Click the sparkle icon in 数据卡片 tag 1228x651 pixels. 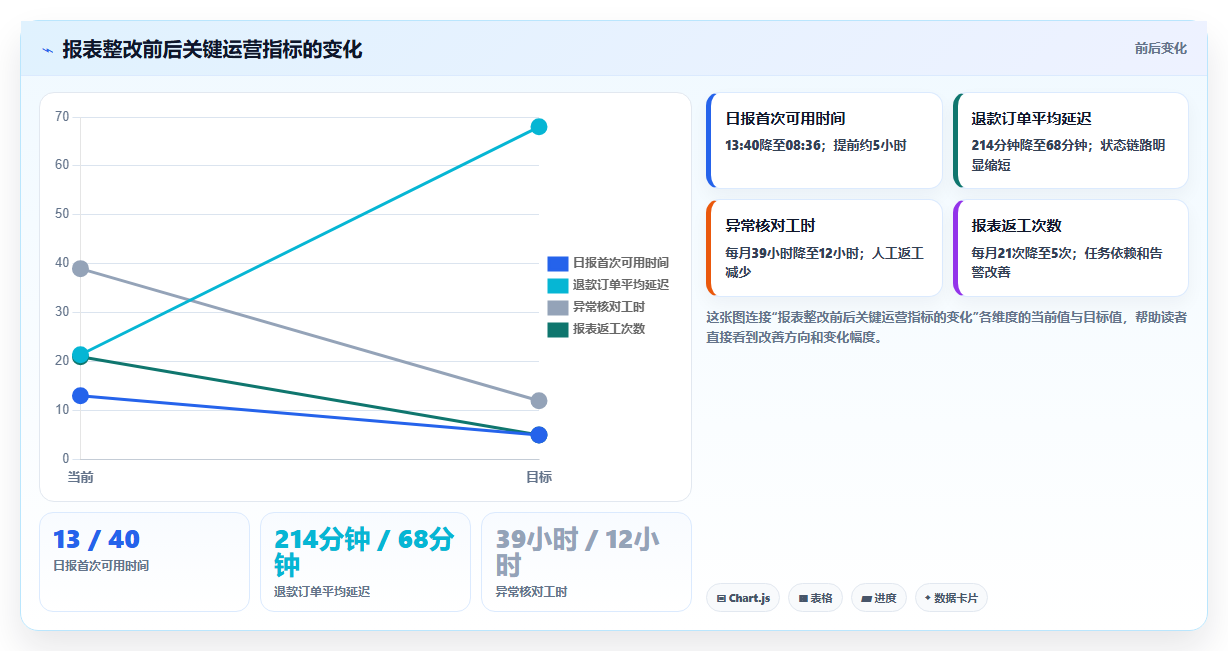(928, 598)
